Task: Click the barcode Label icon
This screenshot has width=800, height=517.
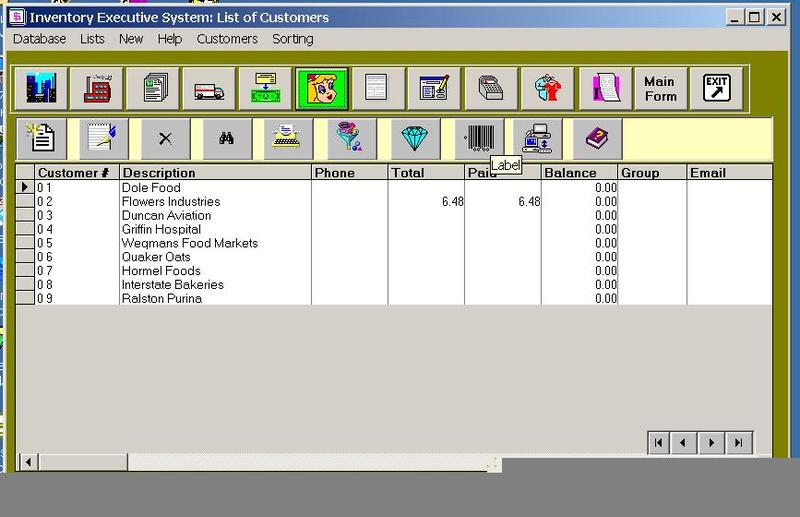Action: (x=479, y=138)
